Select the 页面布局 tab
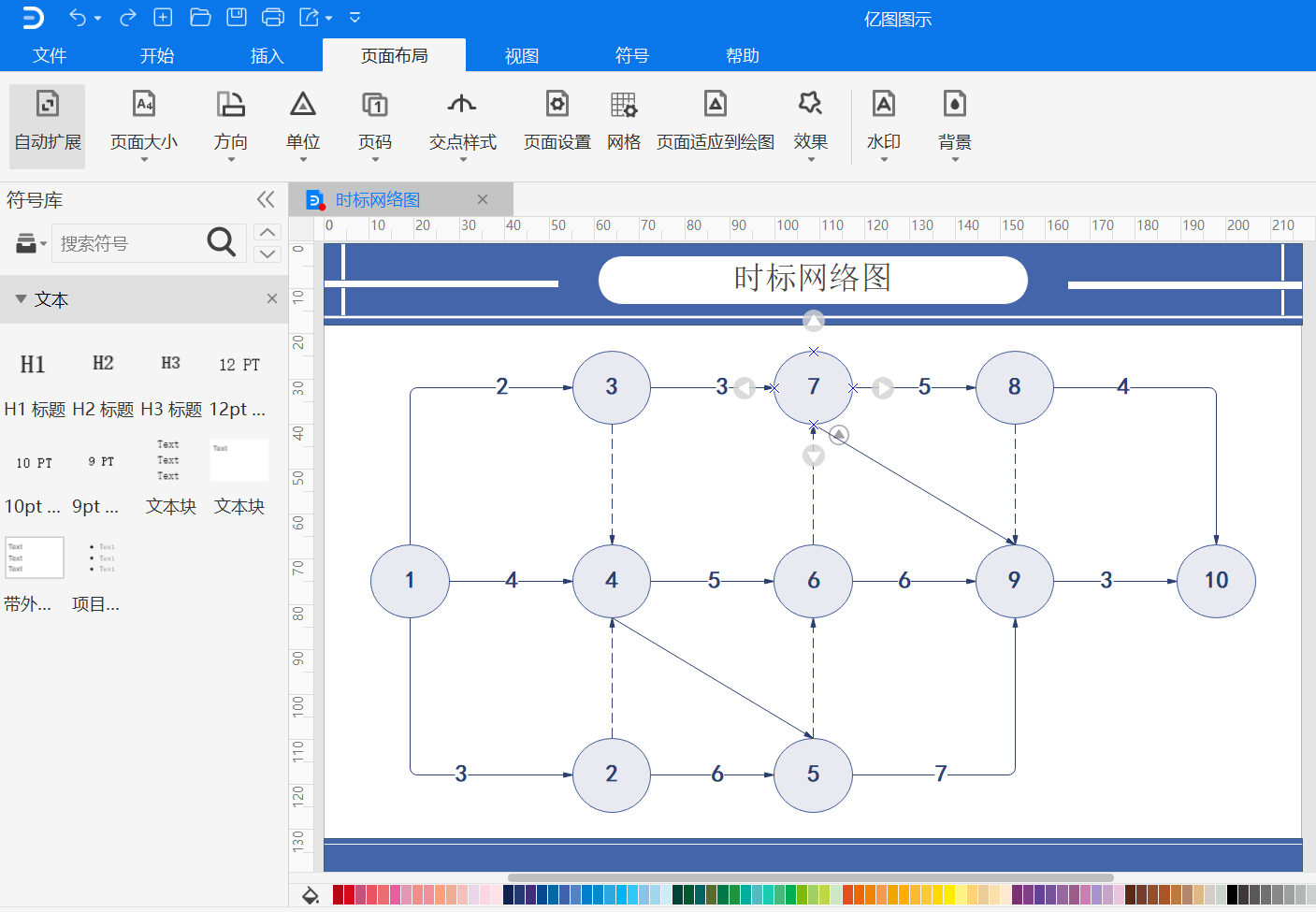1316x912 pixels. (394, 55)
